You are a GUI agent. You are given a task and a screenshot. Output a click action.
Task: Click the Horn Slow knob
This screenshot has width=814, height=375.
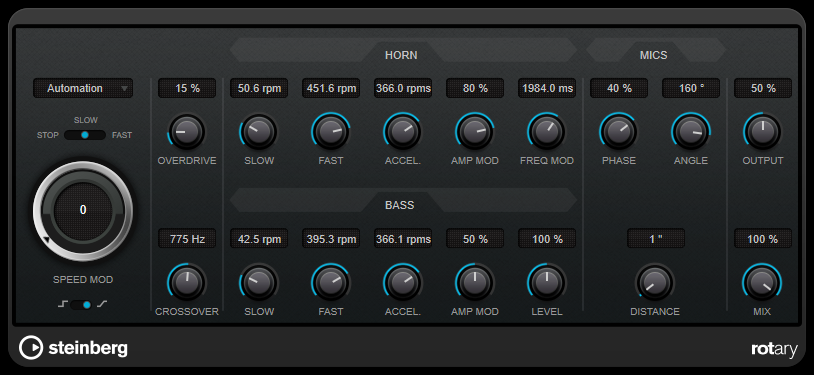(259, 132)
